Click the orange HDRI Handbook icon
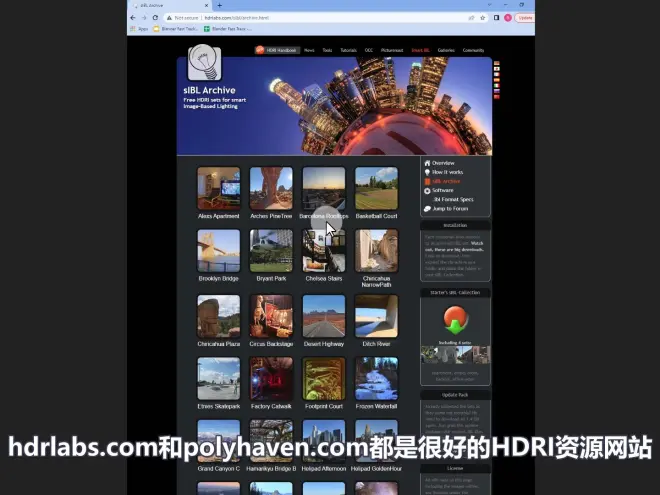Screen dimensions: 660x495 pyautogui.click(x=260, y=50)
